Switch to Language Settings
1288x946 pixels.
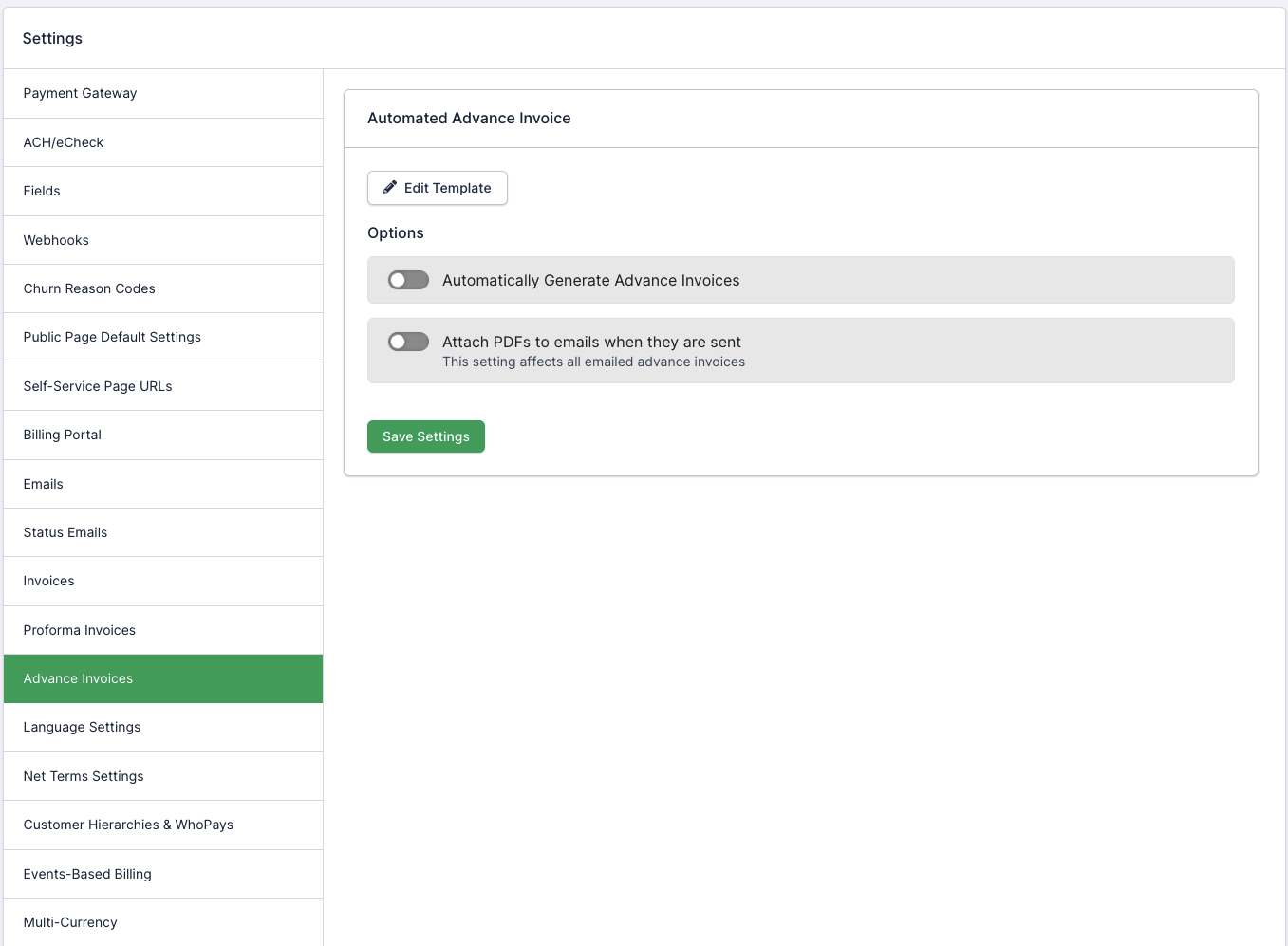click(x=83, y=727)
